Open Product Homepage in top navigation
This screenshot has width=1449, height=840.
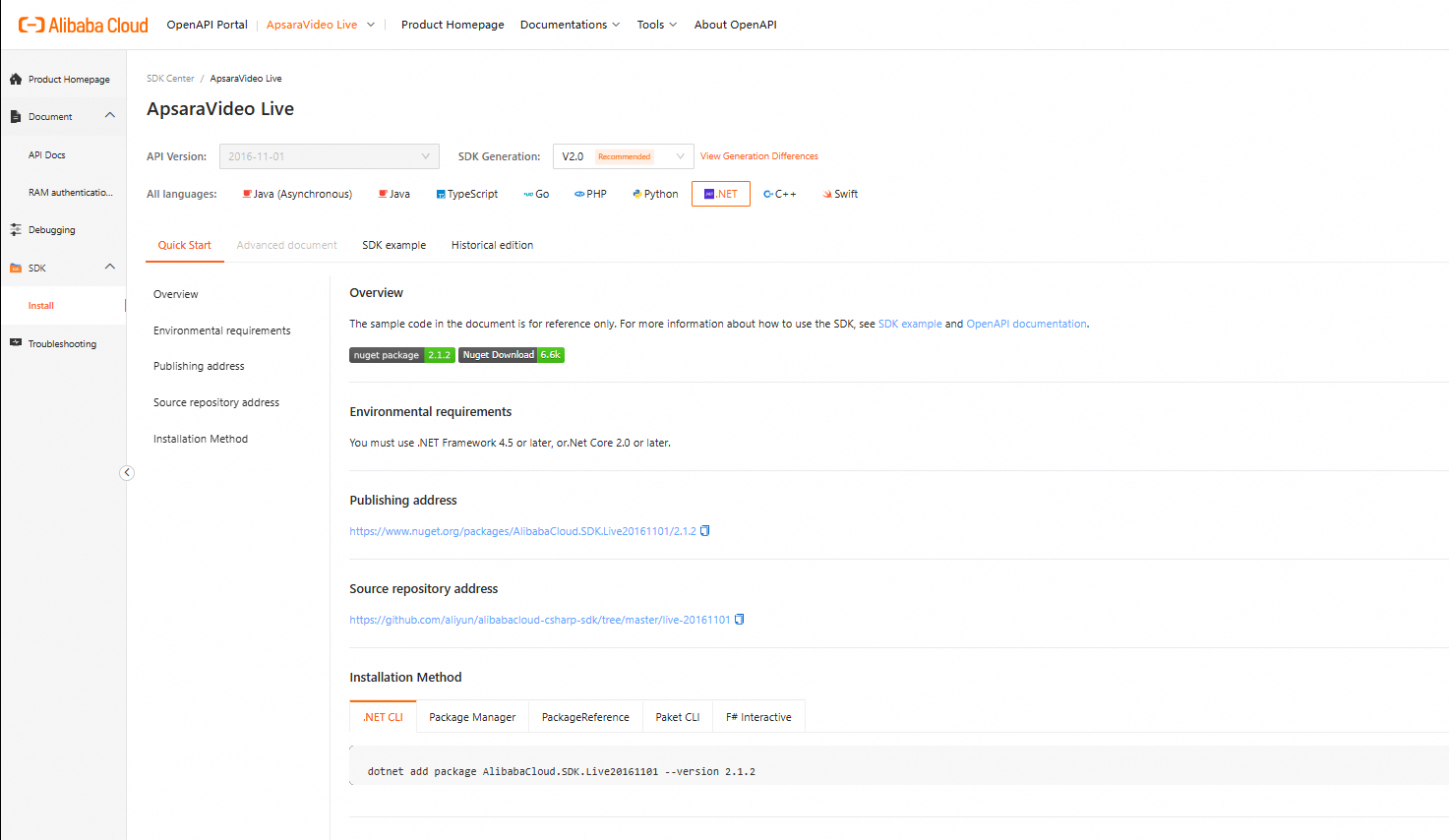point(453,25)
